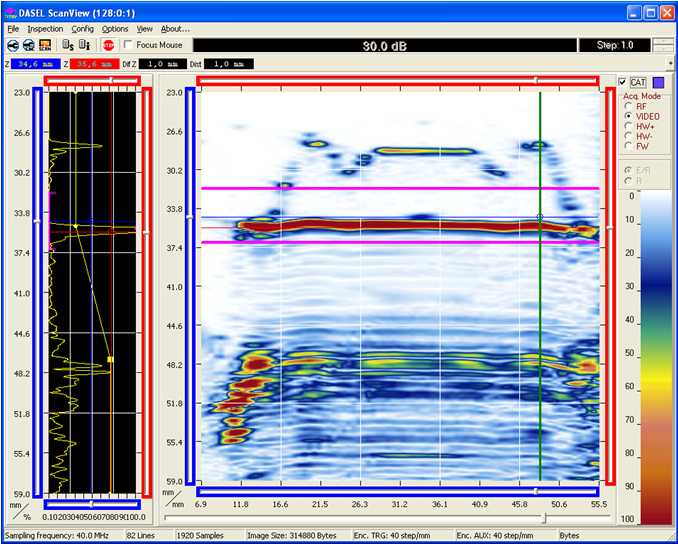
Task: Click the left arrow toolbar icon
Action: tap(12, 45)
